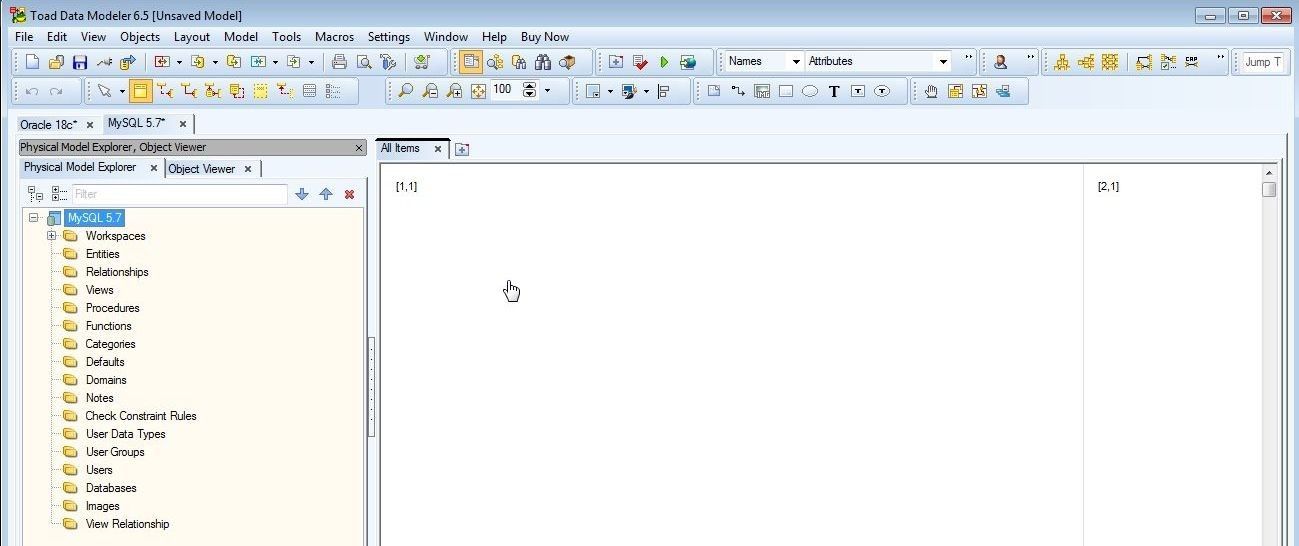The height and width of the screenshot is (546, 1299).
Task: Open Print Preview with the magnifier-page icon
Action: pos(364,62)
